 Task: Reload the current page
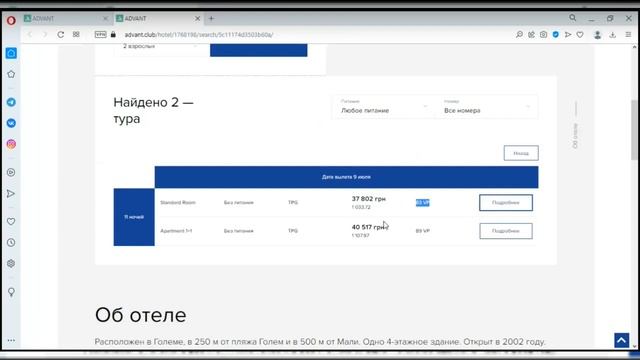pos(60,35)
